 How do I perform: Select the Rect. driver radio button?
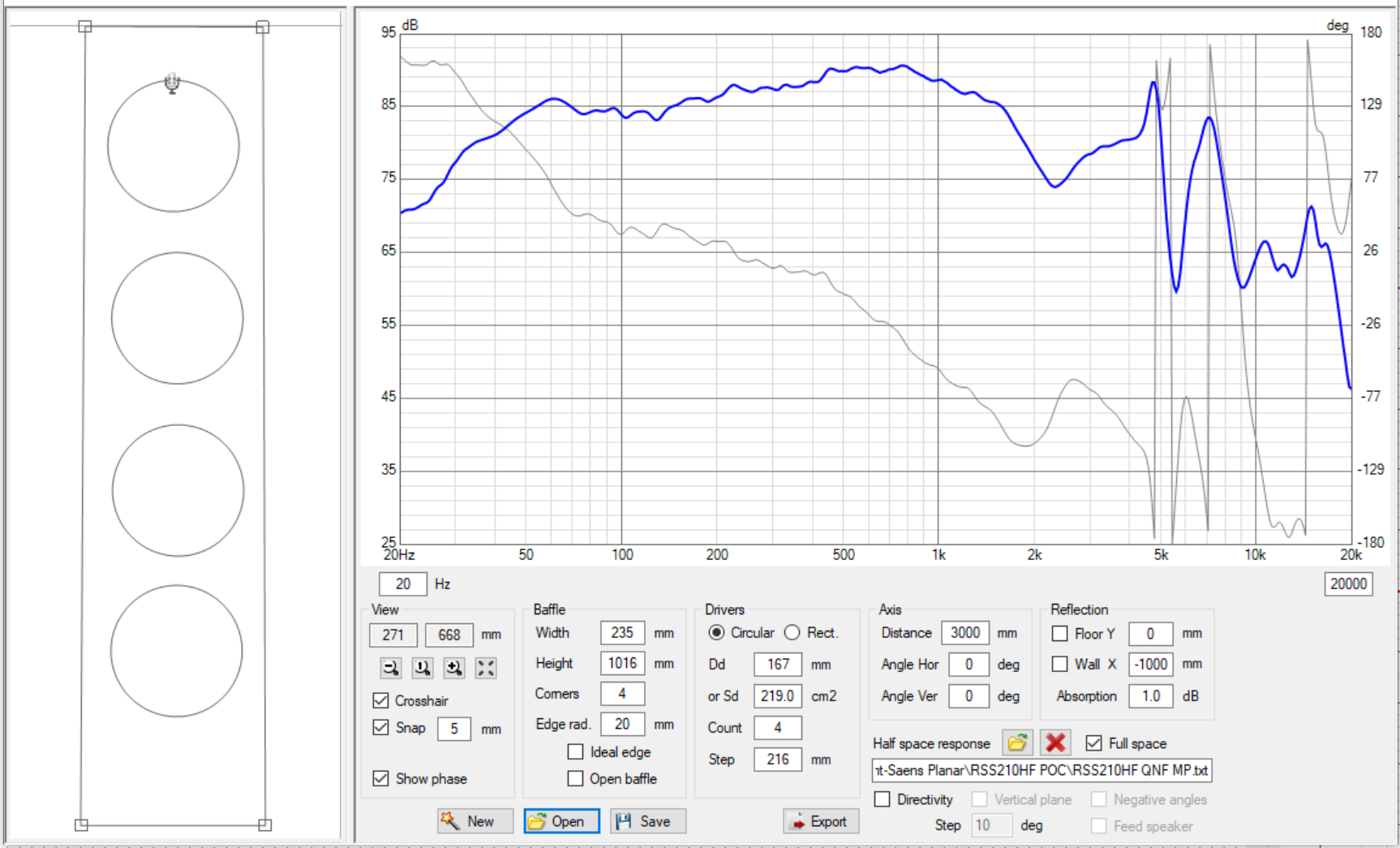792,632
